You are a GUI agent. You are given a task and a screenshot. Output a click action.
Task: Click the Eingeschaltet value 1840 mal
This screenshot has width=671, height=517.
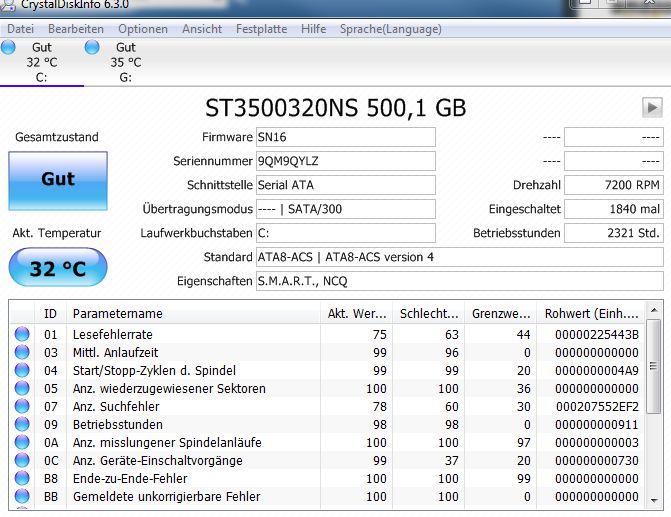pos(614,209)
